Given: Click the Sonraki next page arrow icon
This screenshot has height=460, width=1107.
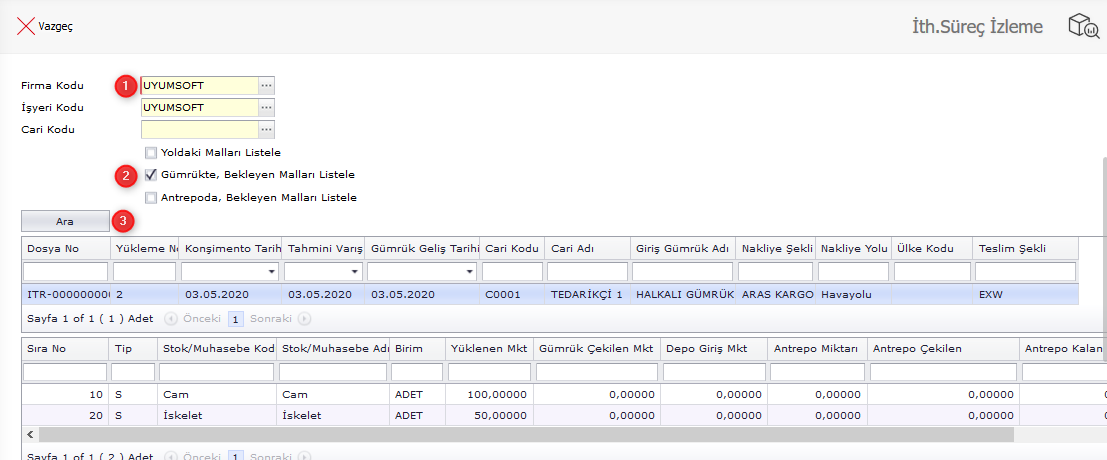Looking at the screenshot, I should click(304, 319).
